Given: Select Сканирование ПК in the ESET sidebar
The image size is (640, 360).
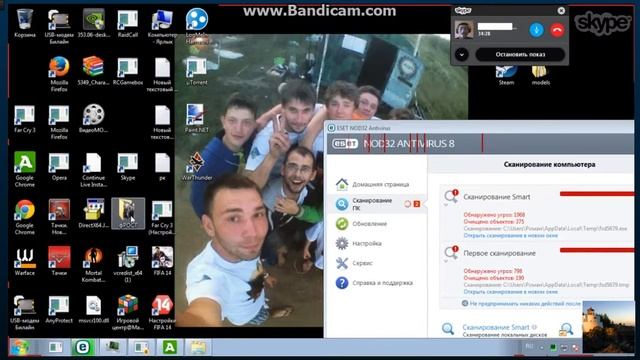Looking at the screenshot, I should coord(376,204).
